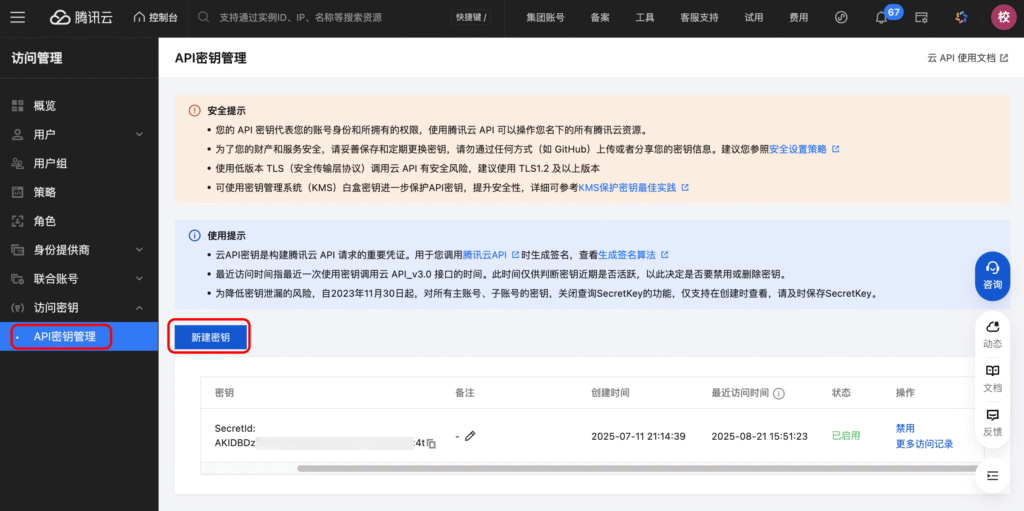This screenshot has height=511, width=1024.
Task: Open 集团账号 menu
Action: tap(545, 18)
